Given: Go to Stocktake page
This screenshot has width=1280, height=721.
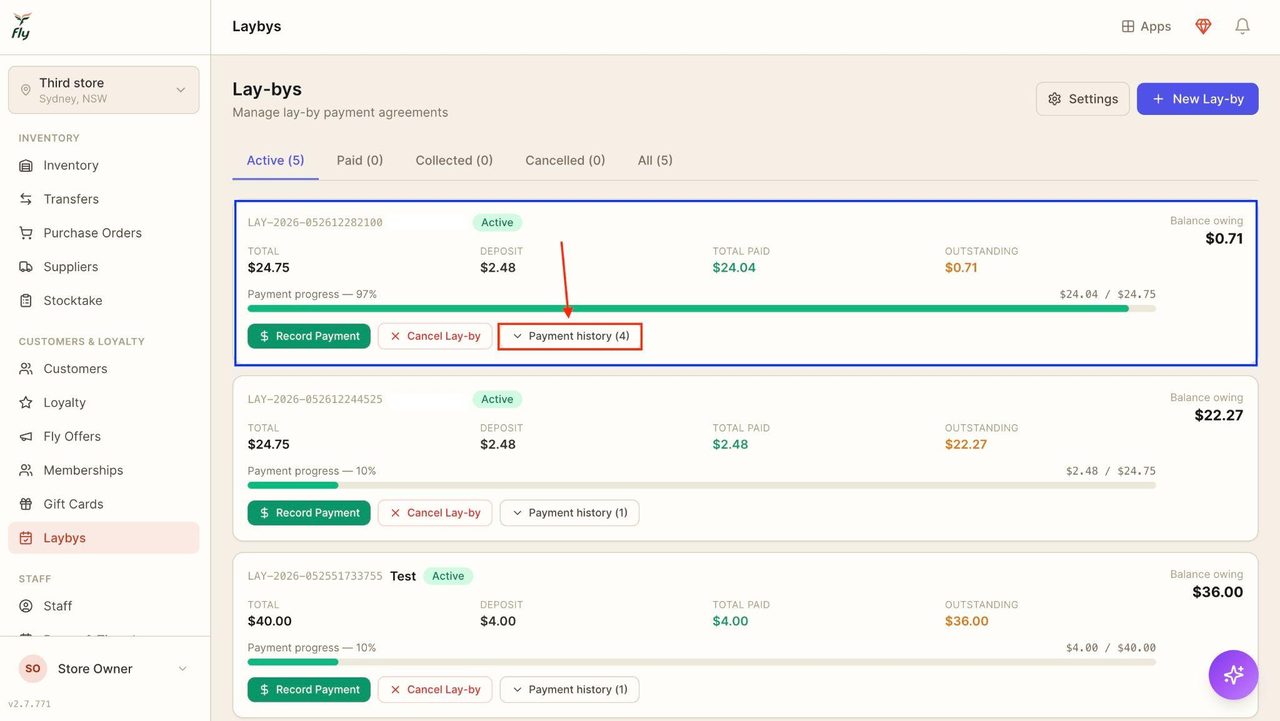Looking at the screenshot, I should pyautogui.click(x=104, y=301).
